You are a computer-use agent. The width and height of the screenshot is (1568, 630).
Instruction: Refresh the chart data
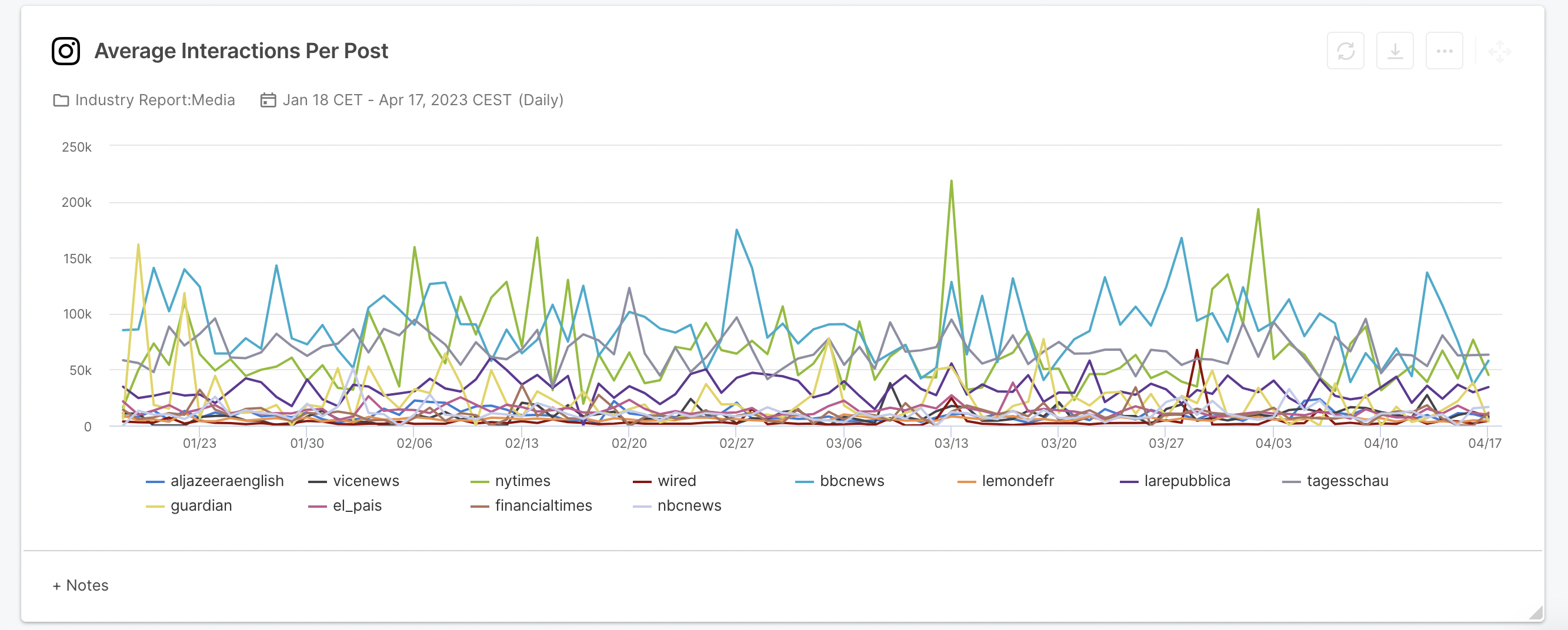coord(1346,51)
